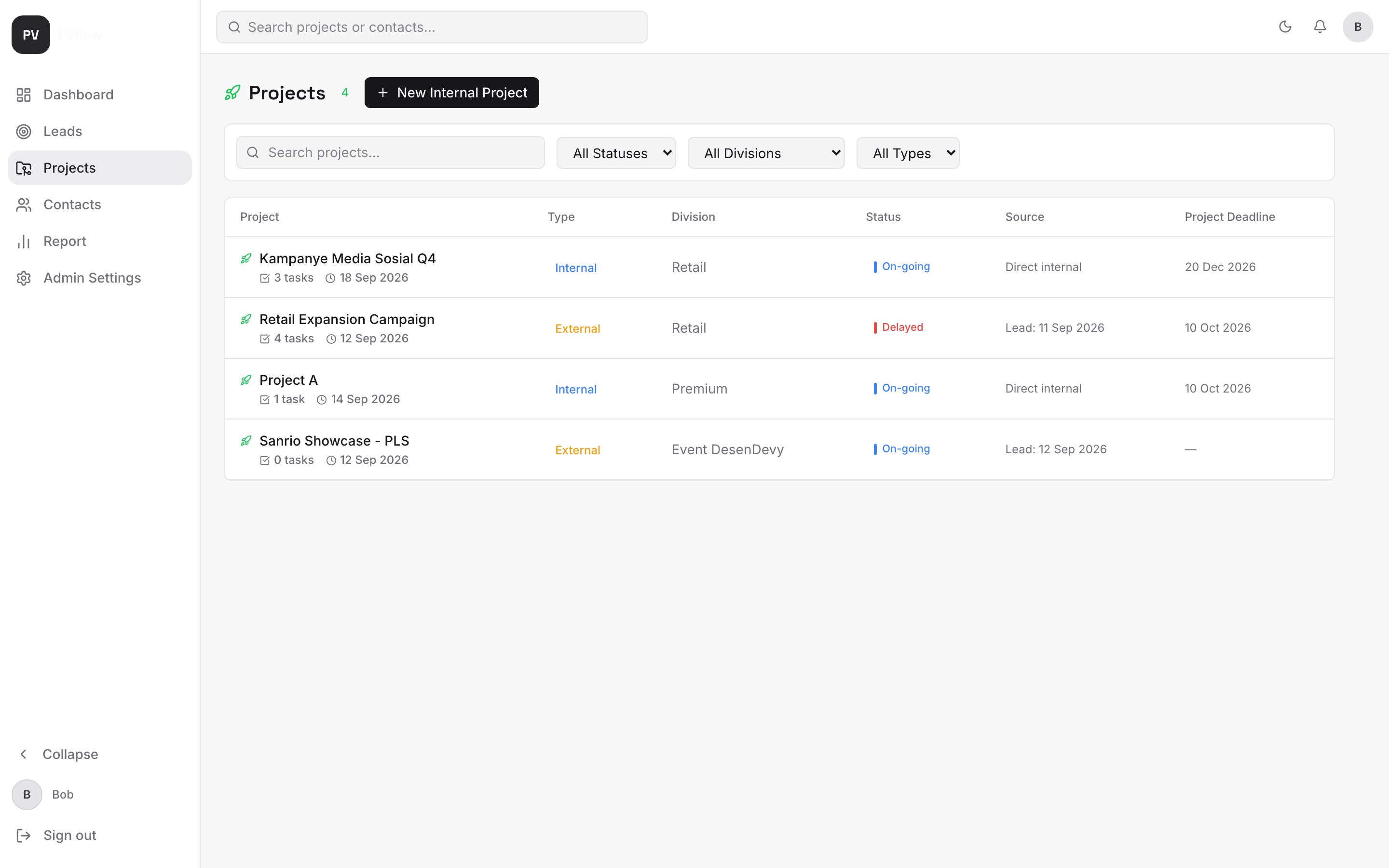This screenshot has width=1389, height=868.
Task: Open Project A
Action: (288, 380)
